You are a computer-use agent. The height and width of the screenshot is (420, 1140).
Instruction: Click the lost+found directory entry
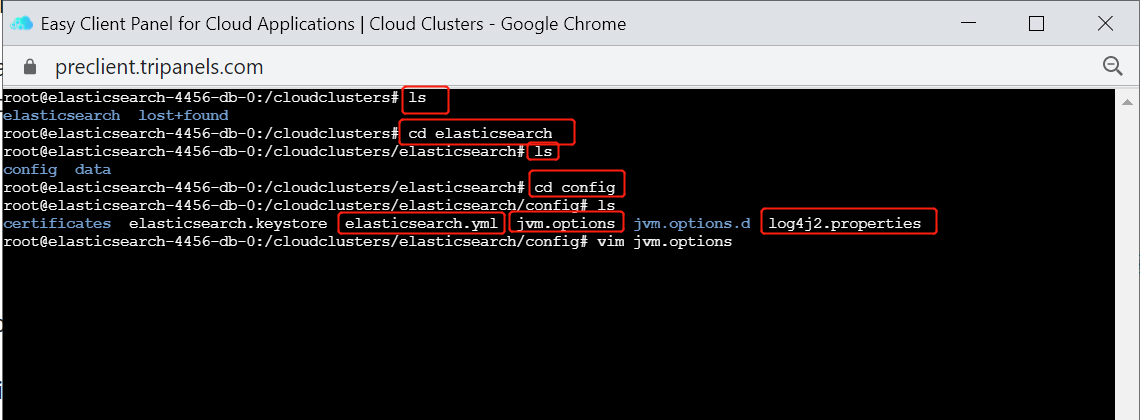[x=183, y=116]
